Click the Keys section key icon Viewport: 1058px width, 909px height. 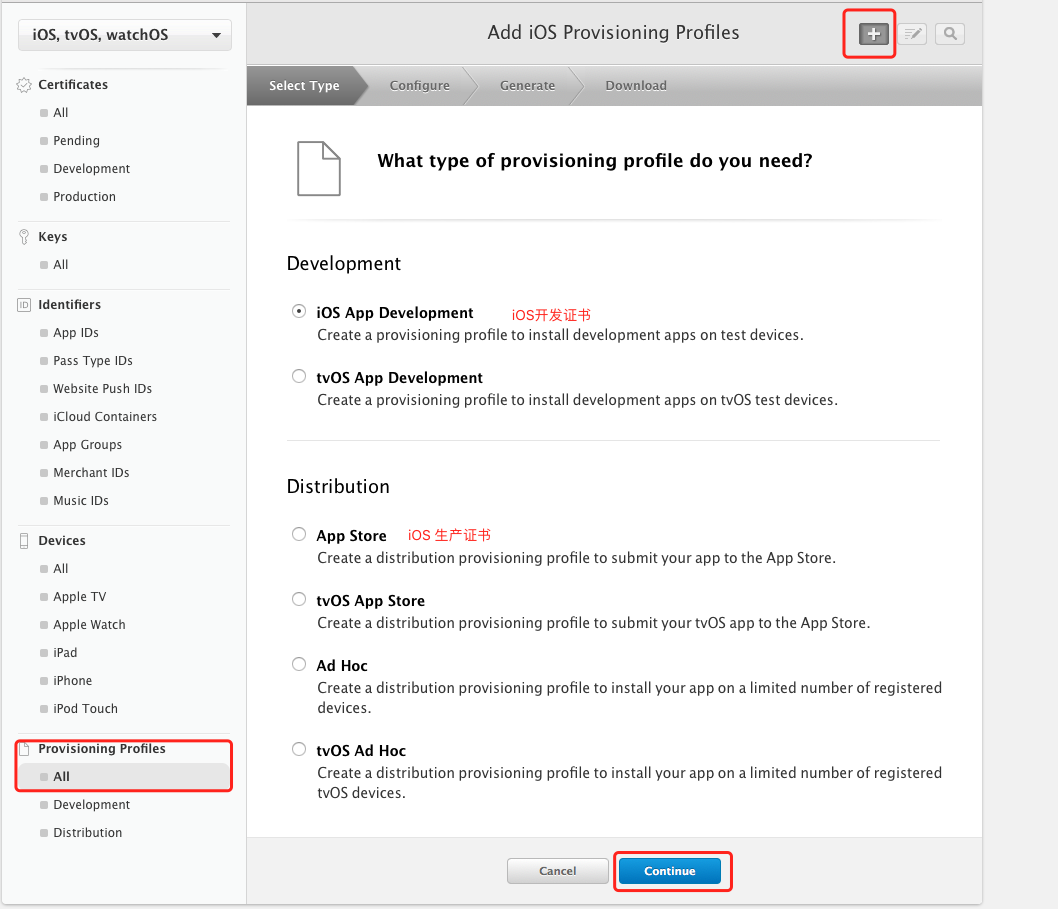(24, 237)
